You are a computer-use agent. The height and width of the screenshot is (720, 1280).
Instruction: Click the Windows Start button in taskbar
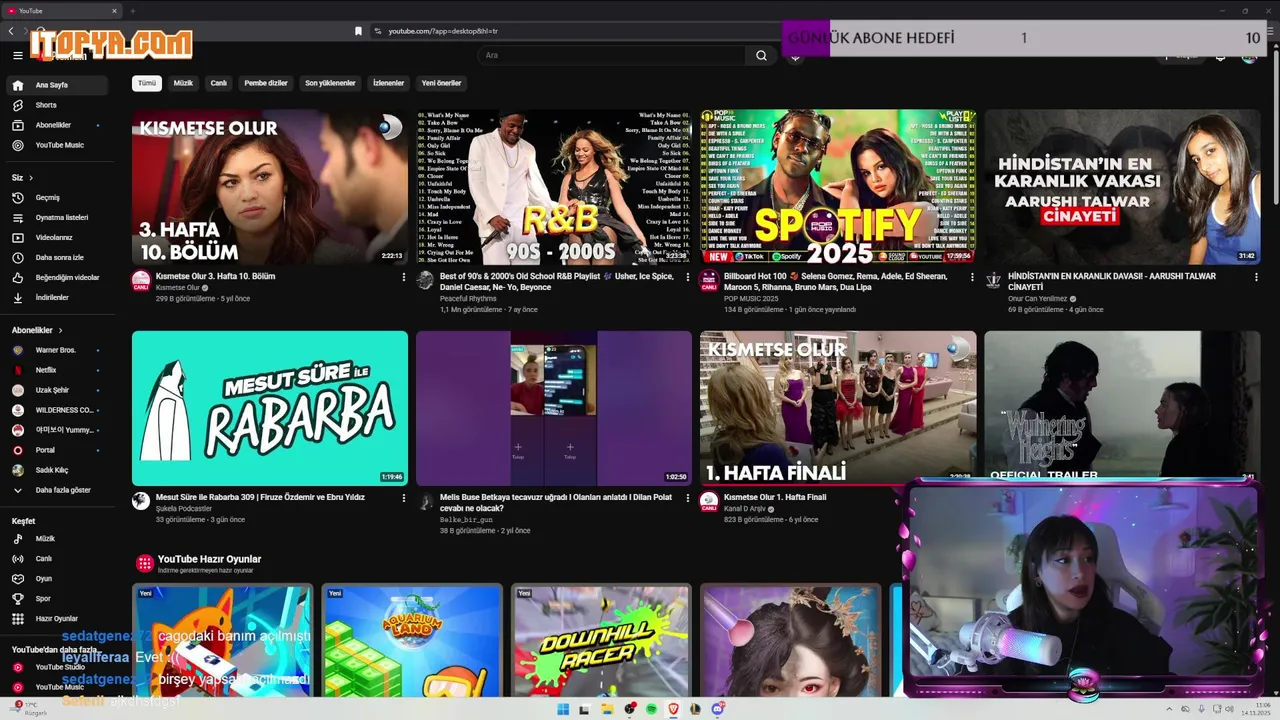pyautogui.click(x=563, y=709)
